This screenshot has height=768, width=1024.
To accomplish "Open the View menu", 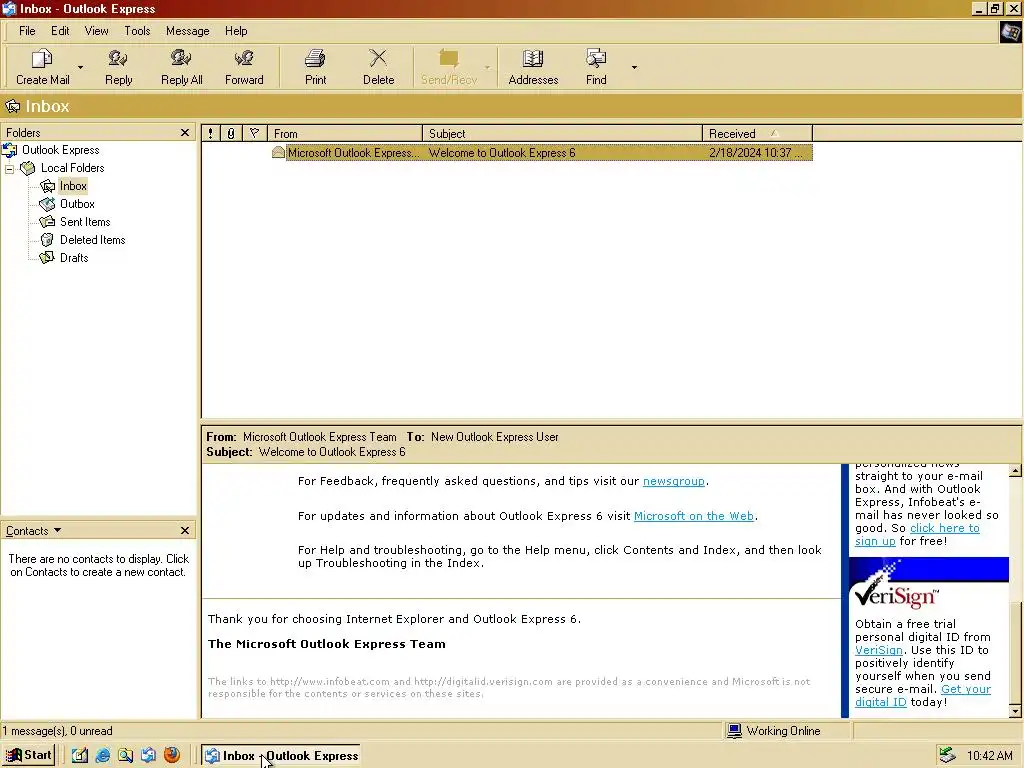I will (x=96, y=31).
